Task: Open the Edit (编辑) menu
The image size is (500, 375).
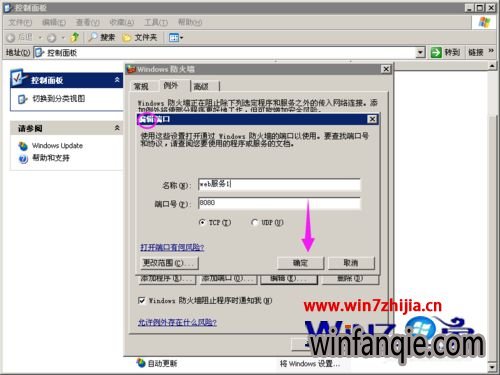Action: [x=54, y=22]
